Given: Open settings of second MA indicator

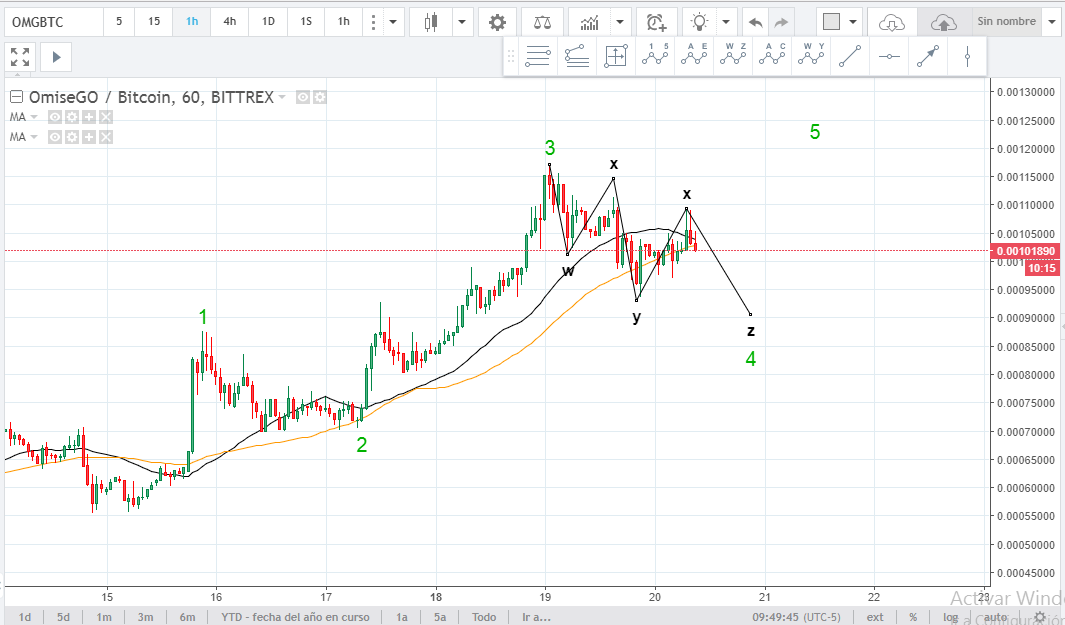Looking at the screenshot, I should click(72, 137).
